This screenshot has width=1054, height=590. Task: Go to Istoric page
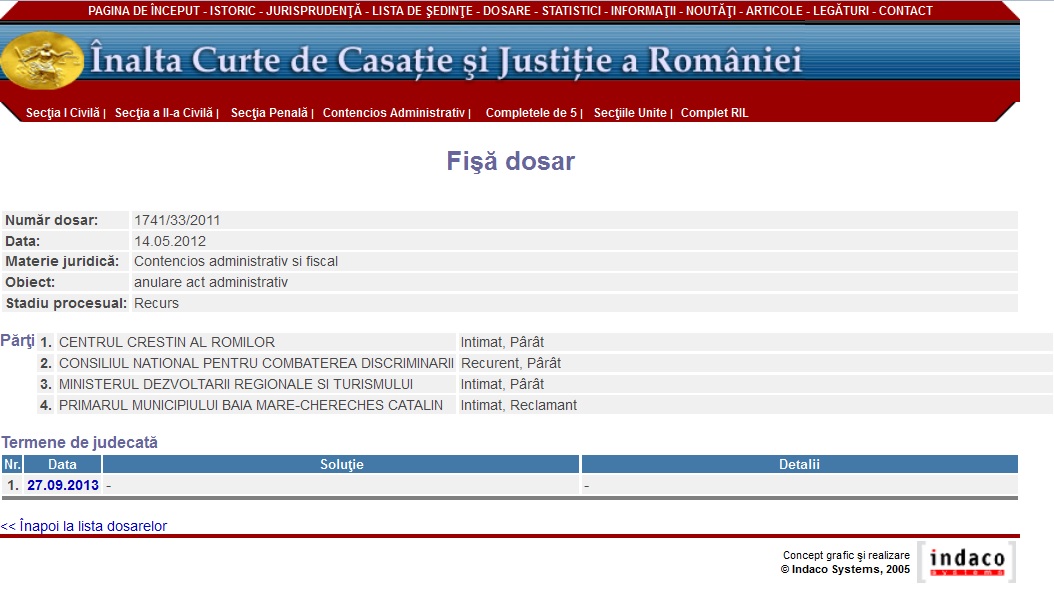pyautogui.click(x=232, y=11)
